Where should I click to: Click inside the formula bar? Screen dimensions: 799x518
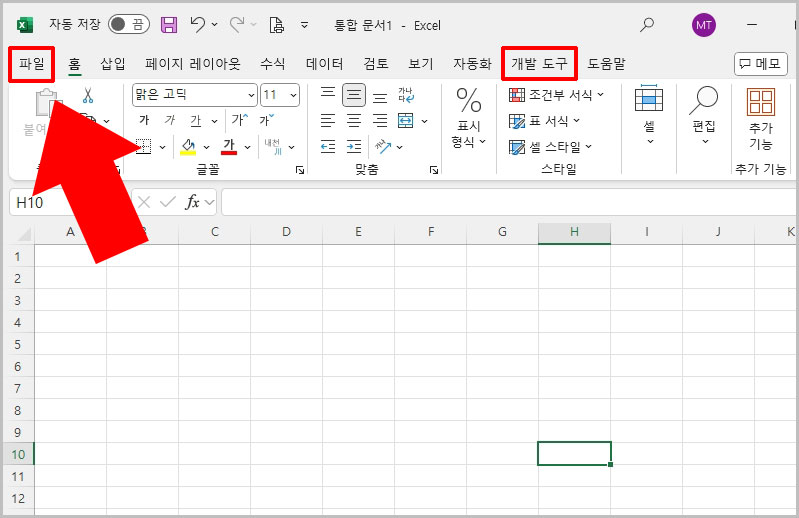pyautogui.click(x=509, y=202)
